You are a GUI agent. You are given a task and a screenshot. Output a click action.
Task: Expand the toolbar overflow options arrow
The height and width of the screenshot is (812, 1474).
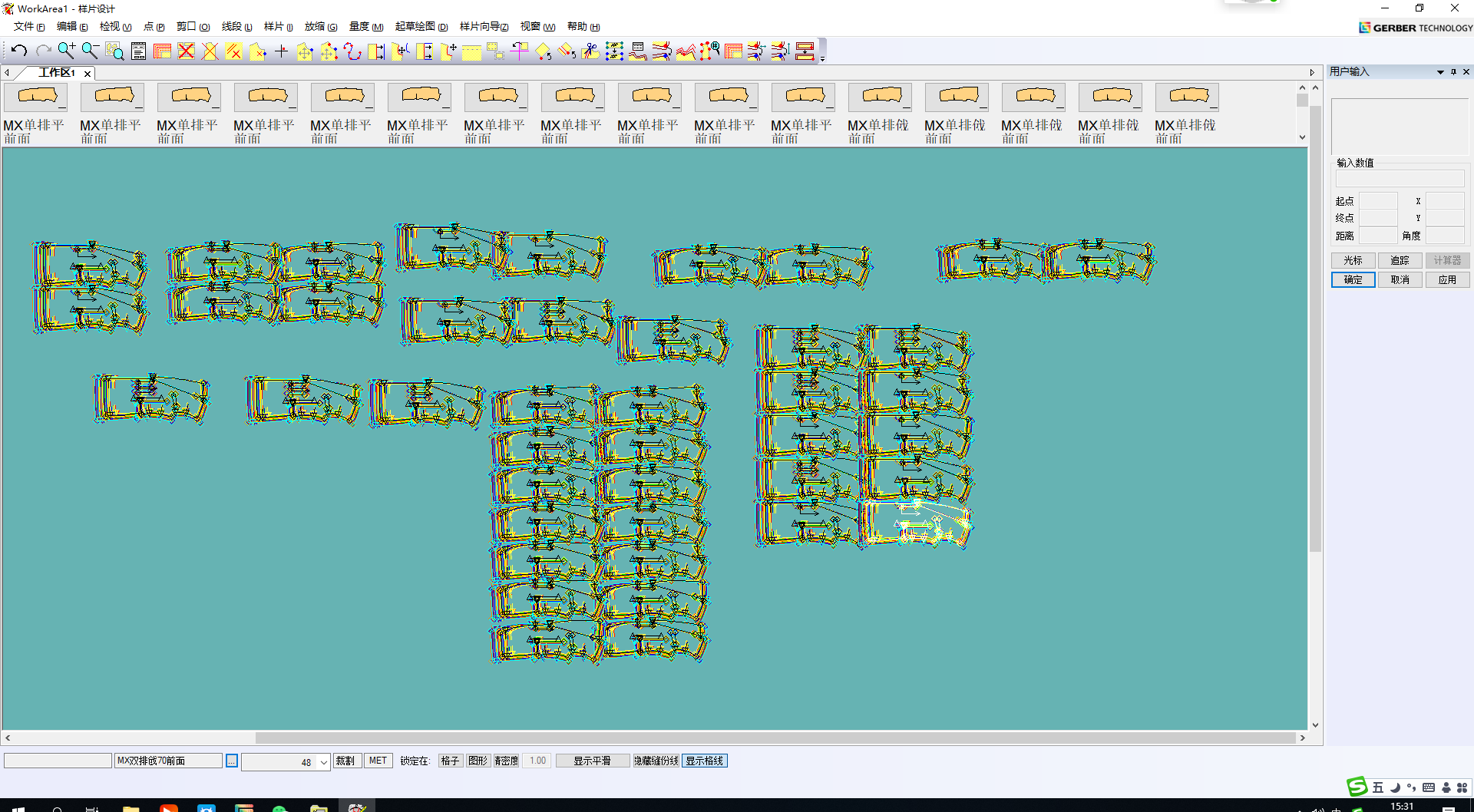point(822,58)
